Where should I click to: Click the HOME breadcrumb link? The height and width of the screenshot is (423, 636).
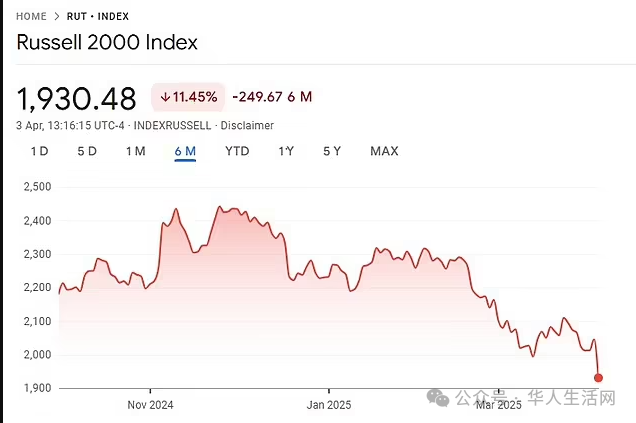[32, 16]
